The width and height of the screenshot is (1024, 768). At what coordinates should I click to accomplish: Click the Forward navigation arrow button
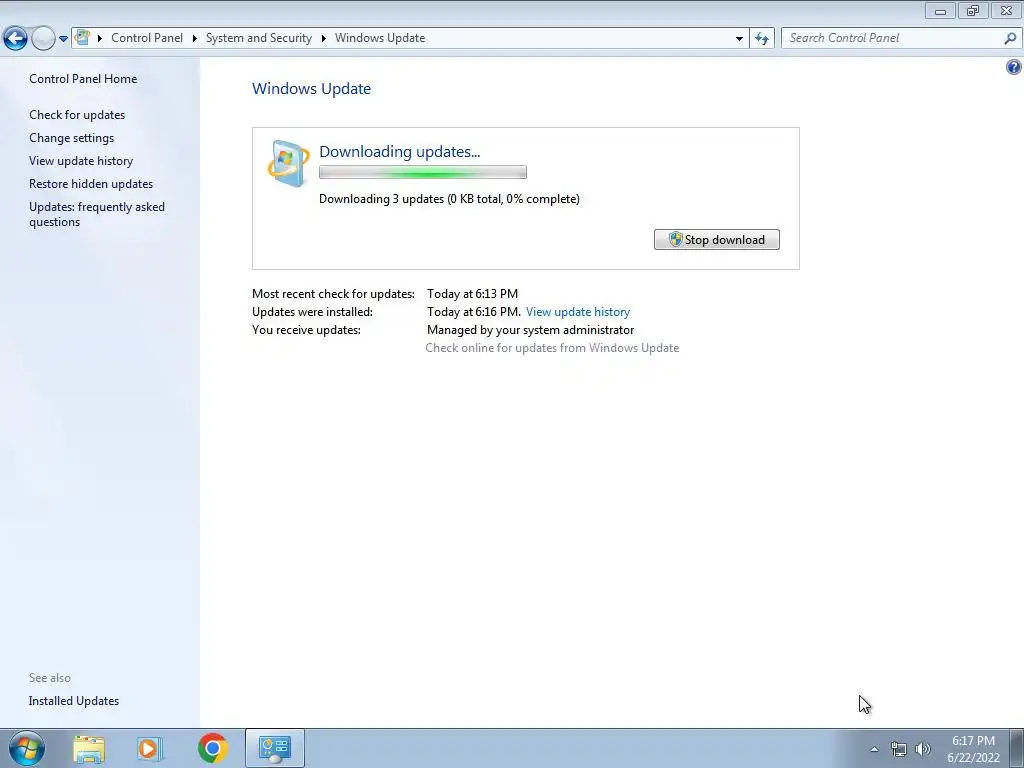coord(43,38)
